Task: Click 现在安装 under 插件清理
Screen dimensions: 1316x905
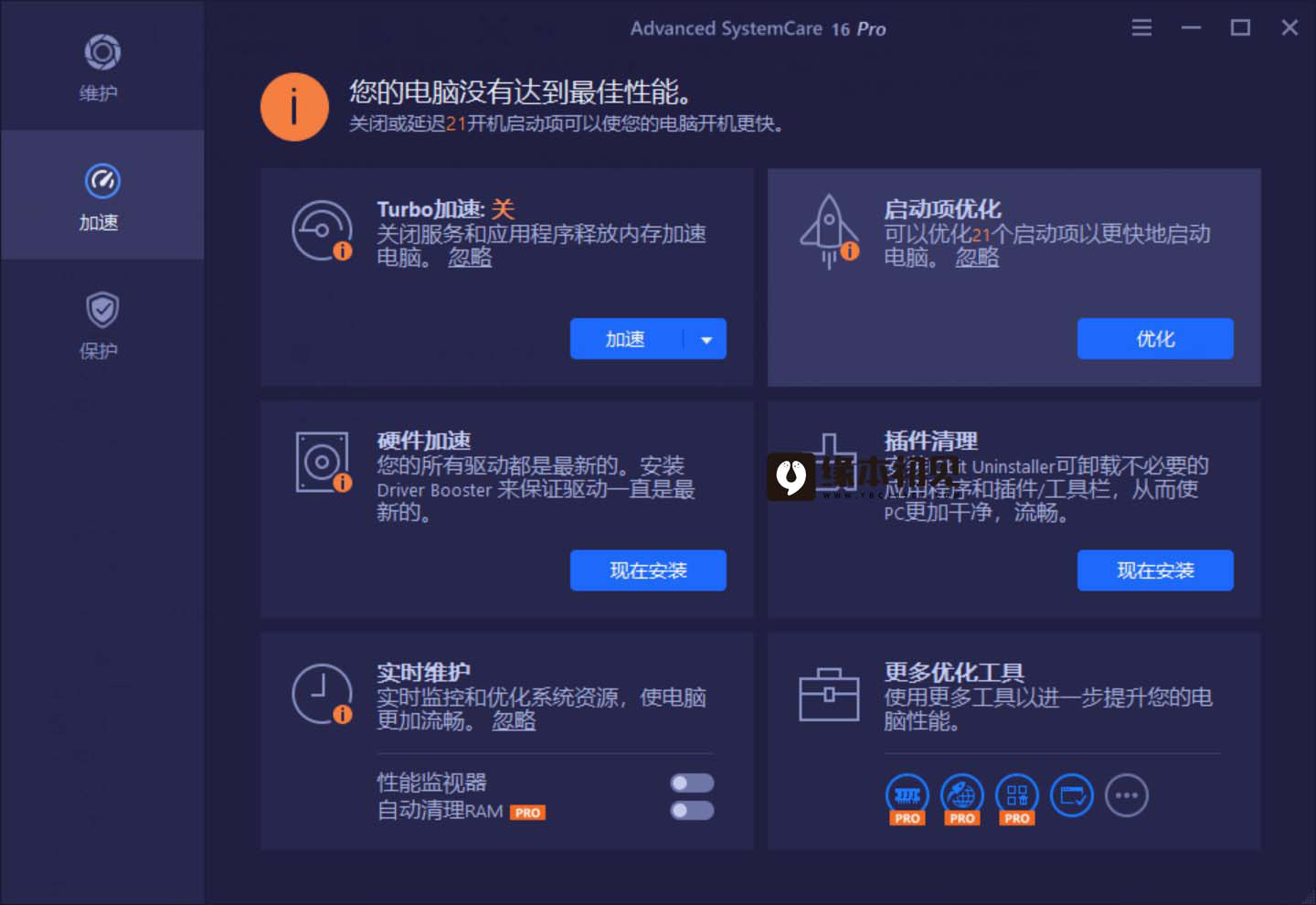Action: [1155, 570]
